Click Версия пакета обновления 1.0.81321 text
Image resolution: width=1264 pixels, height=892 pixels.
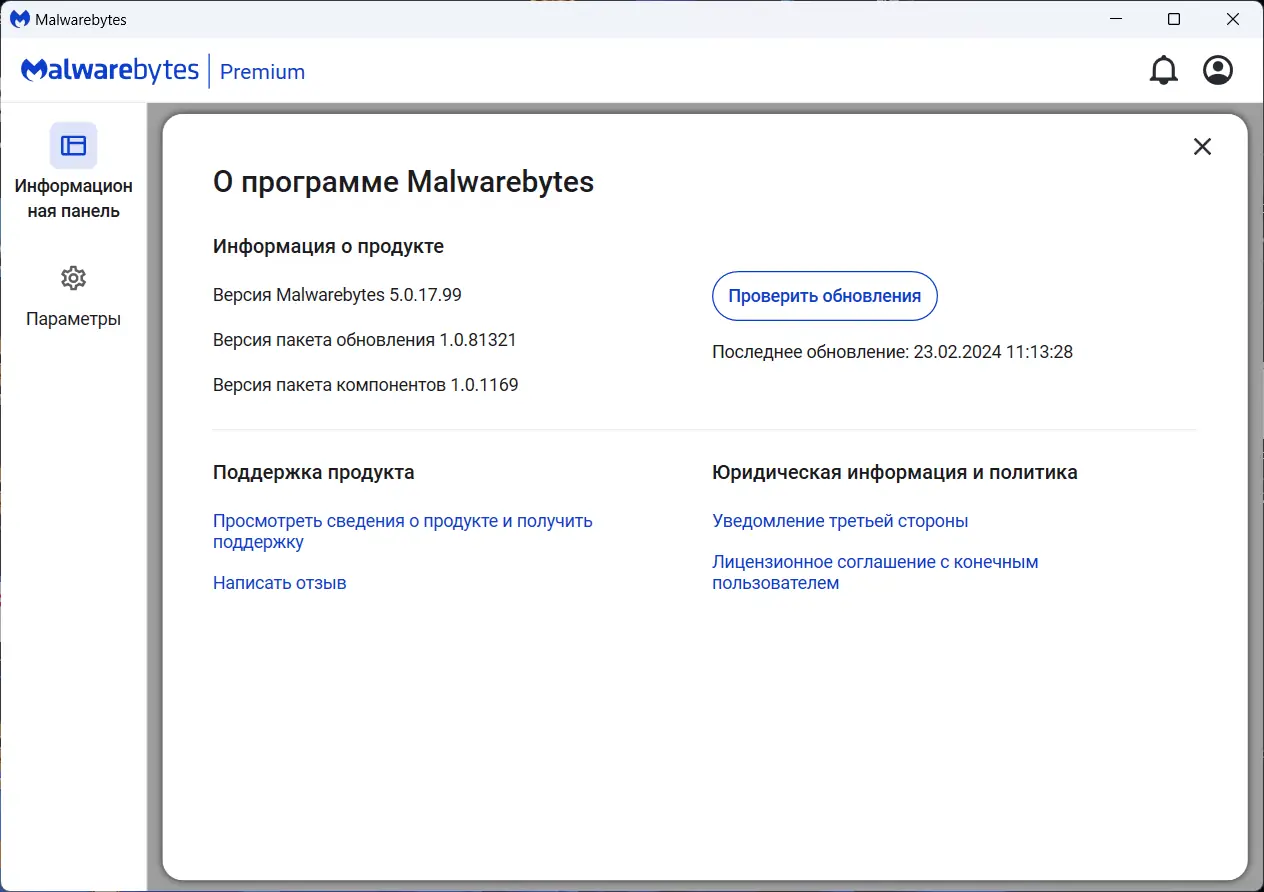[x=365, y=340]
